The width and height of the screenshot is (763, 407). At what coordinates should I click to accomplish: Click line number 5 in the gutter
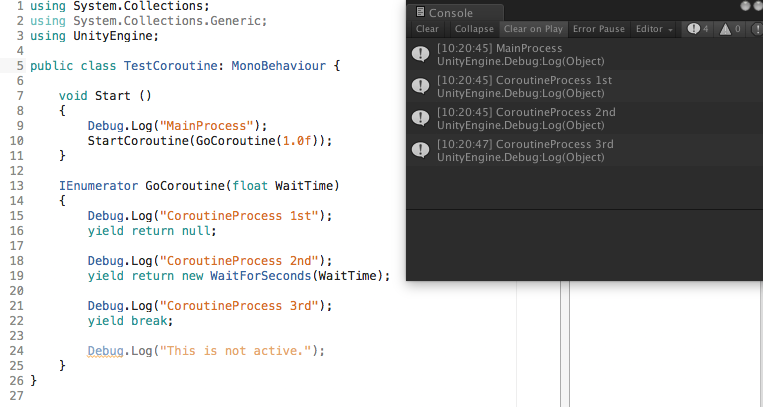(x=19, y=66)
